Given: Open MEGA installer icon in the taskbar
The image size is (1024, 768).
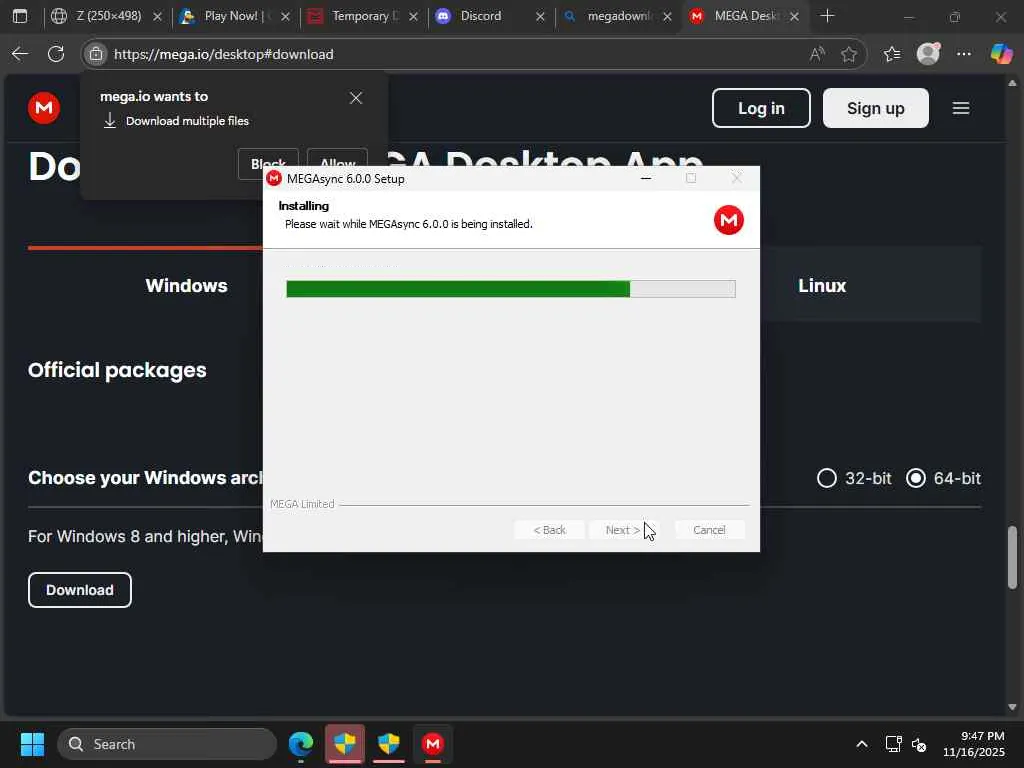Looking at the screenshot, I should tap(432, 744).
